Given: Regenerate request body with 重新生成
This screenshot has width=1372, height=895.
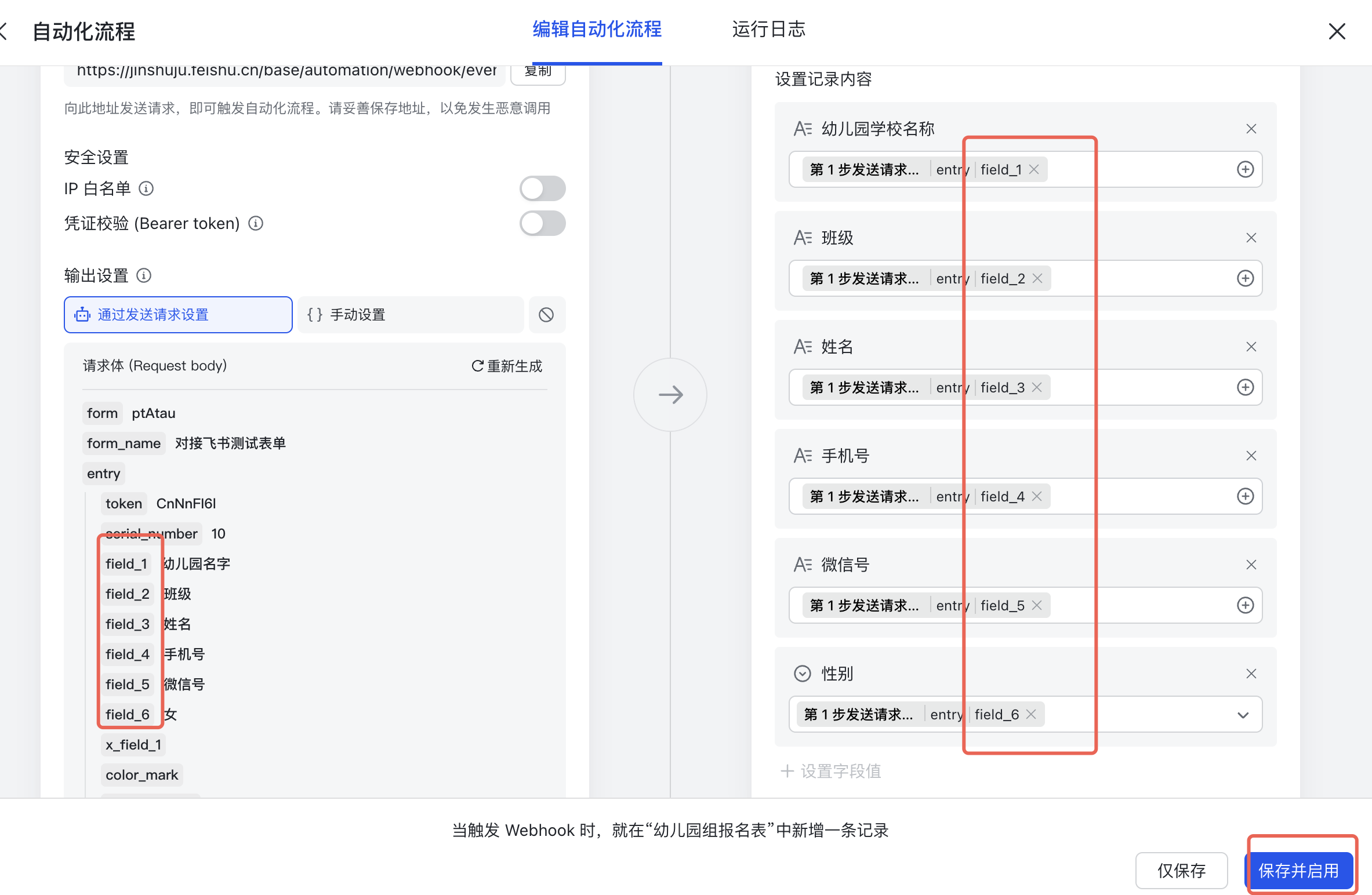Looking at the screenshot, I should pyautogui.click(x=507, y=366).
